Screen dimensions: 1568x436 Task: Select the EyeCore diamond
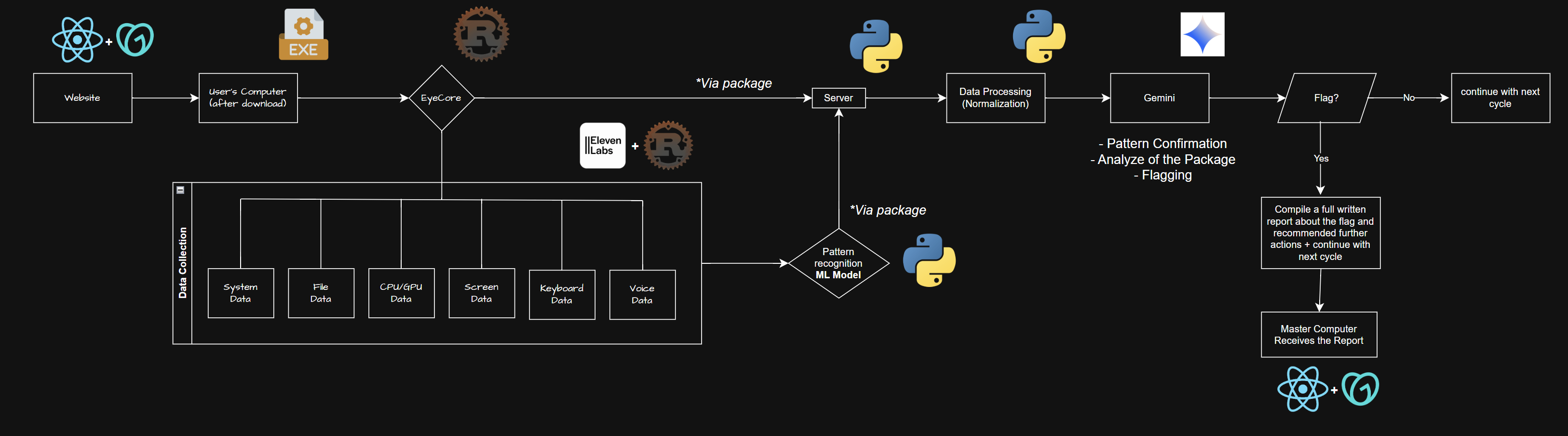(x=441, y=98)
